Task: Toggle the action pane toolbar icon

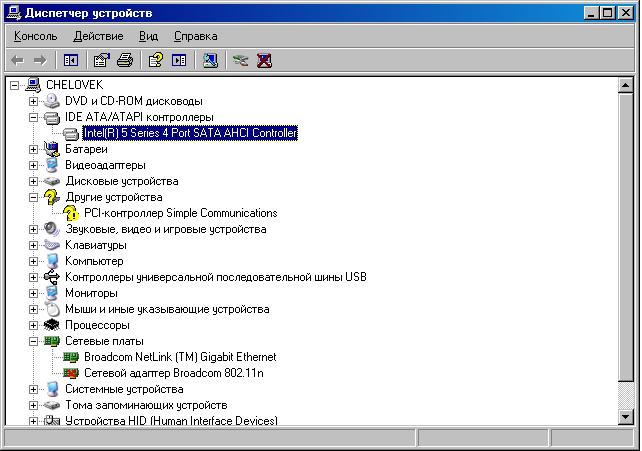Action: [x=179, y=61]
